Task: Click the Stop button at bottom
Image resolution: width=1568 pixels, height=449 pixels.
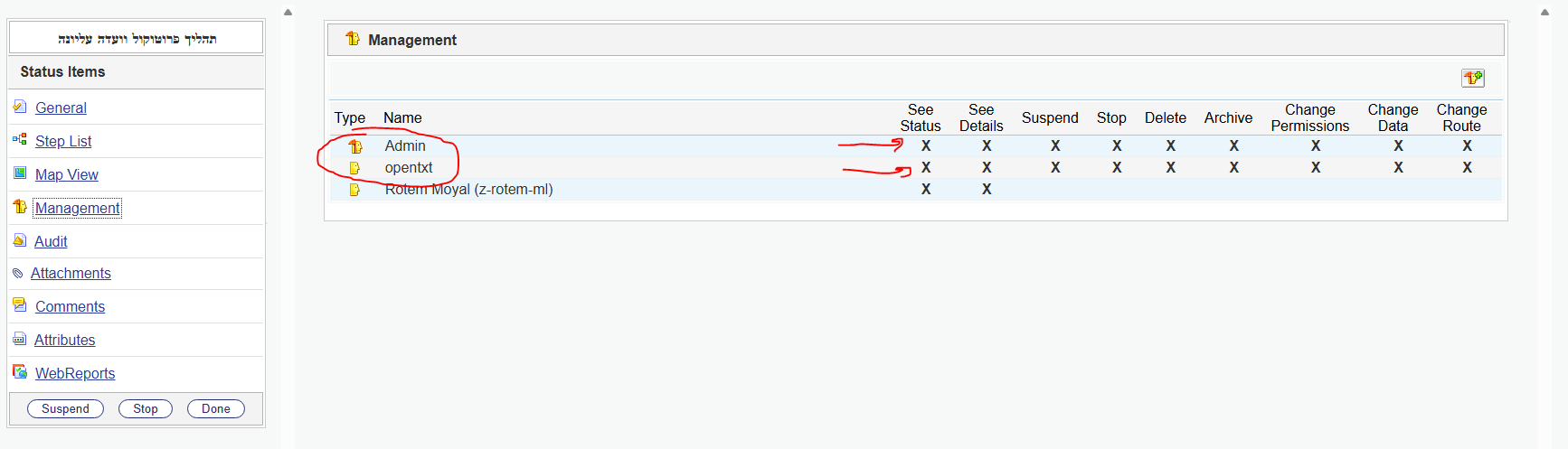Action: pos(146,408)
